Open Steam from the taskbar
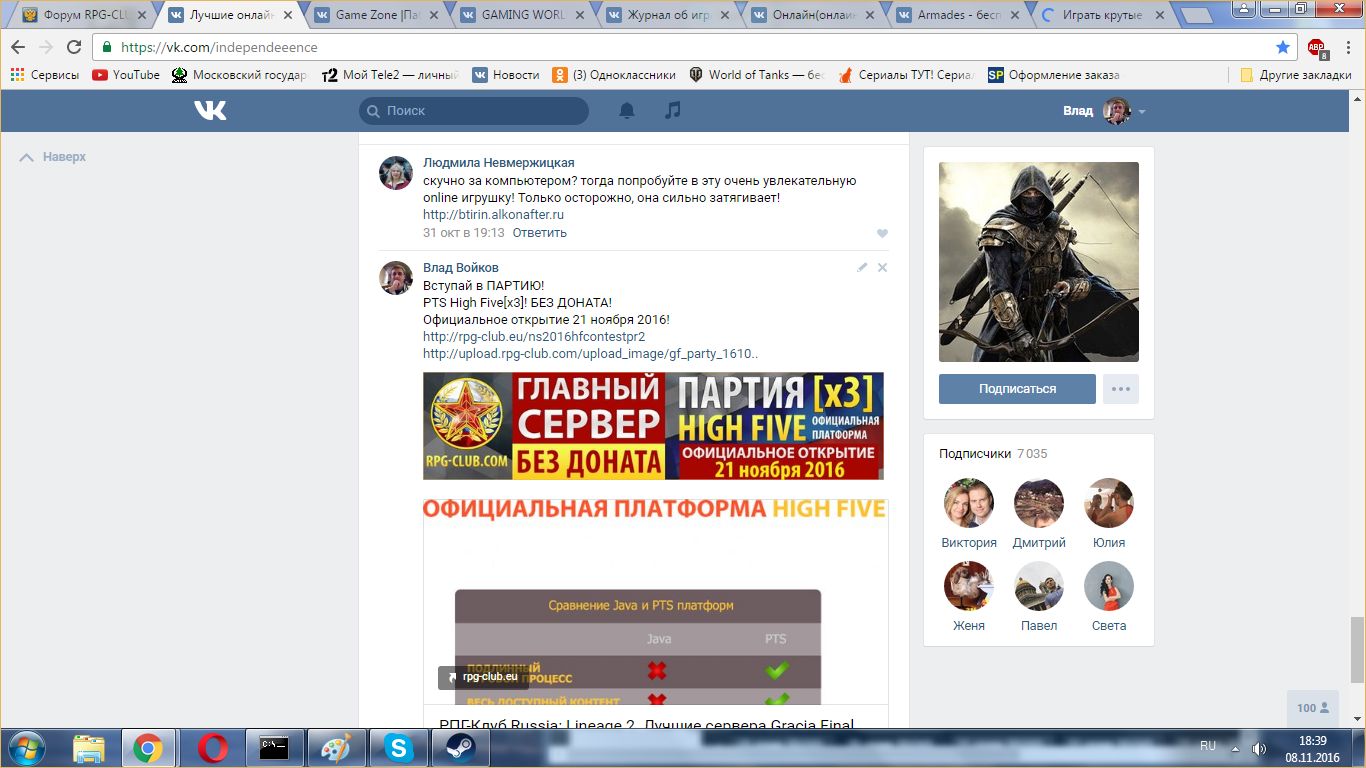The width and height of the screenshot is (1366, 768). (461, 748)
